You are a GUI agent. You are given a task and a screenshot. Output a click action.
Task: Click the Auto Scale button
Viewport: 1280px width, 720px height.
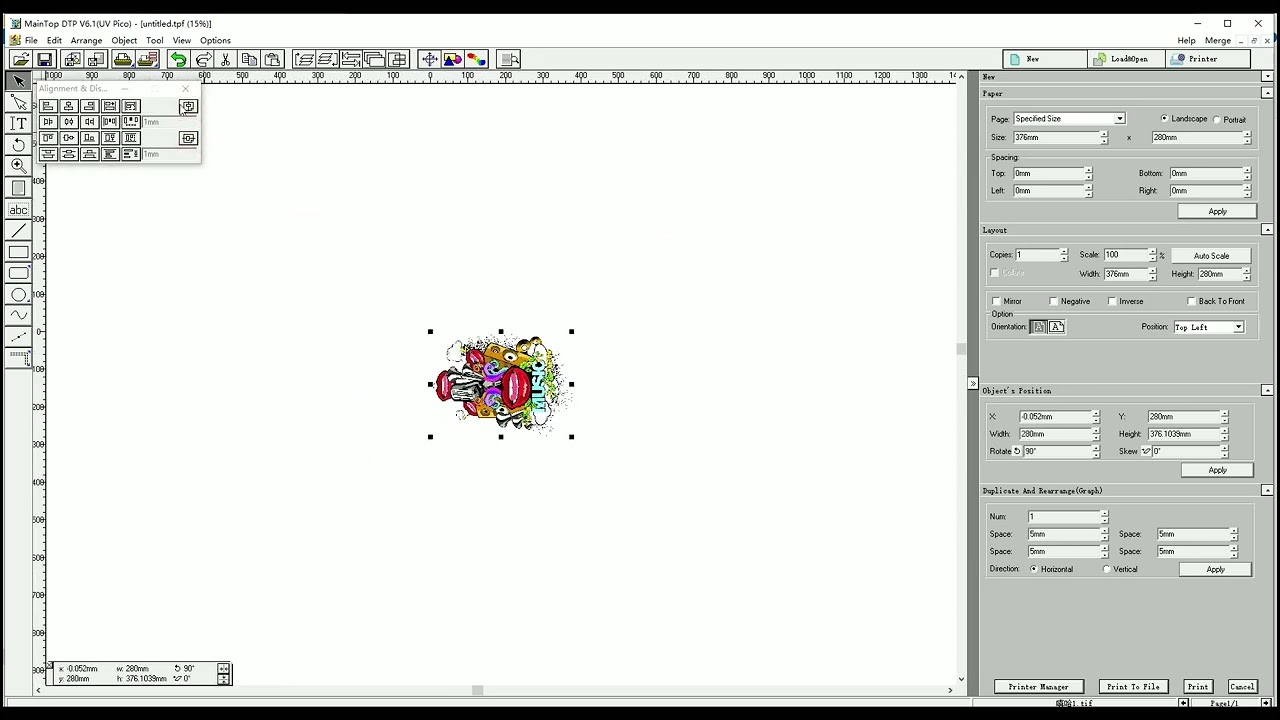click(1211, 255)
